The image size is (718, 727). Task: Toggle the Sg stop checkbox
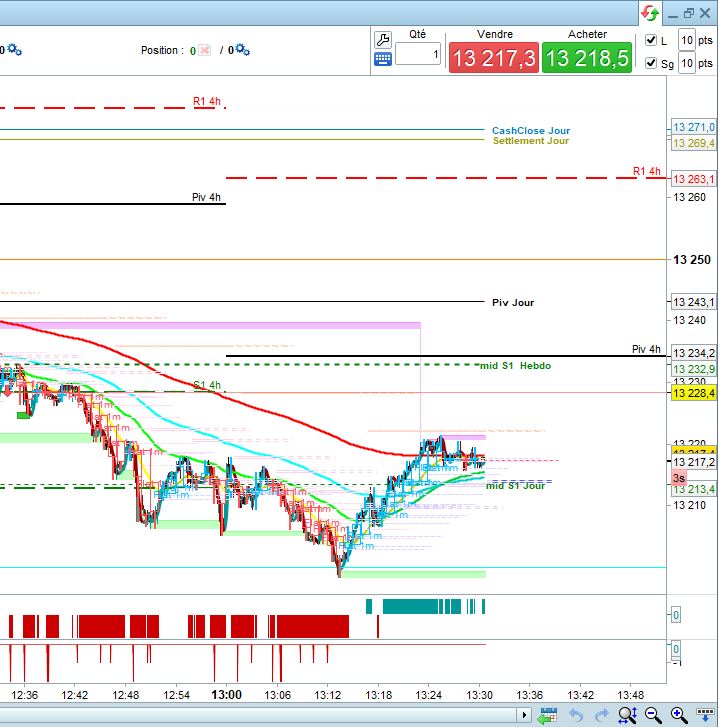coord(651,63)
